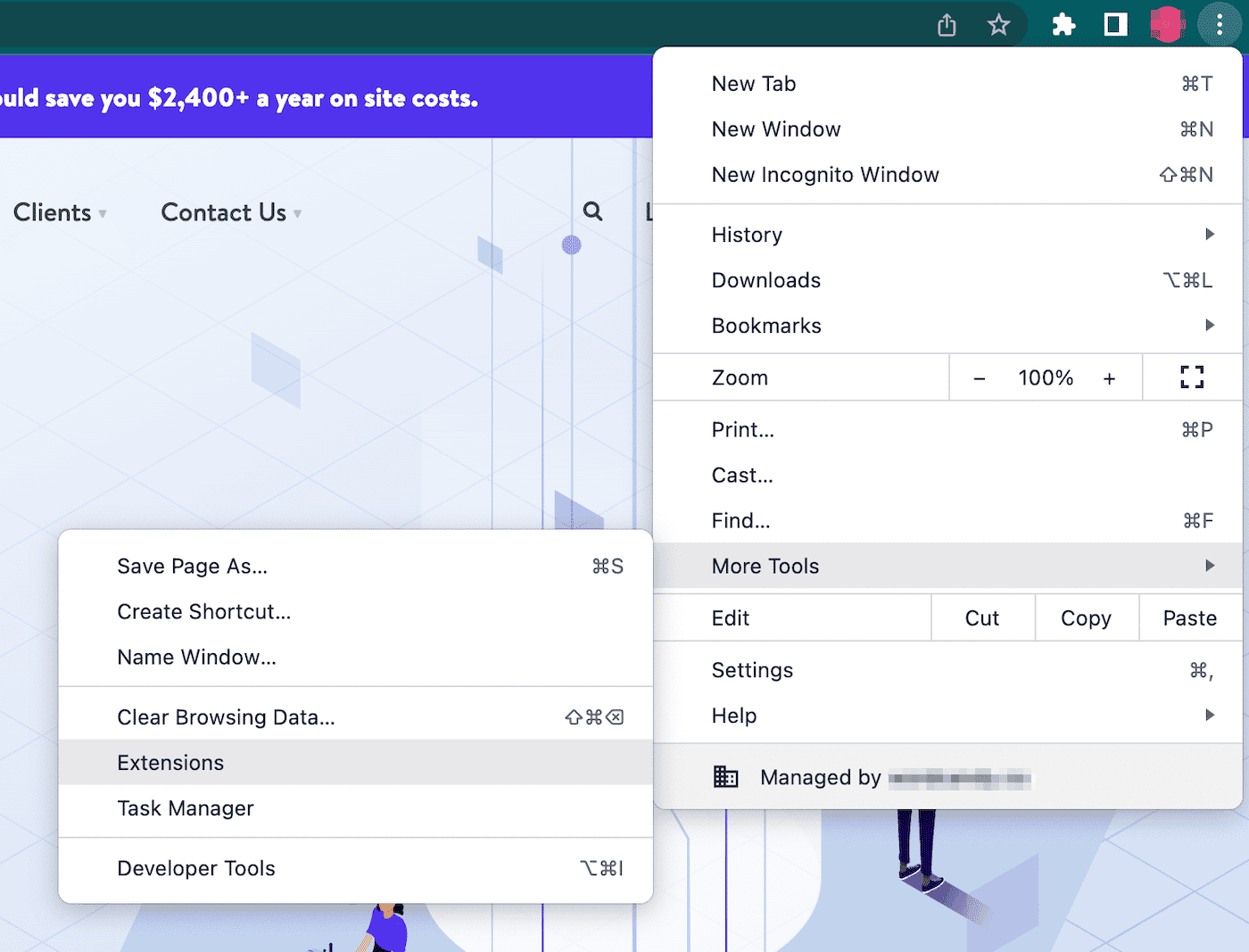Open the Extensions puzzle-piece icon
The height and width of the screenshot is (952, 1249).
click(1063, 25)
